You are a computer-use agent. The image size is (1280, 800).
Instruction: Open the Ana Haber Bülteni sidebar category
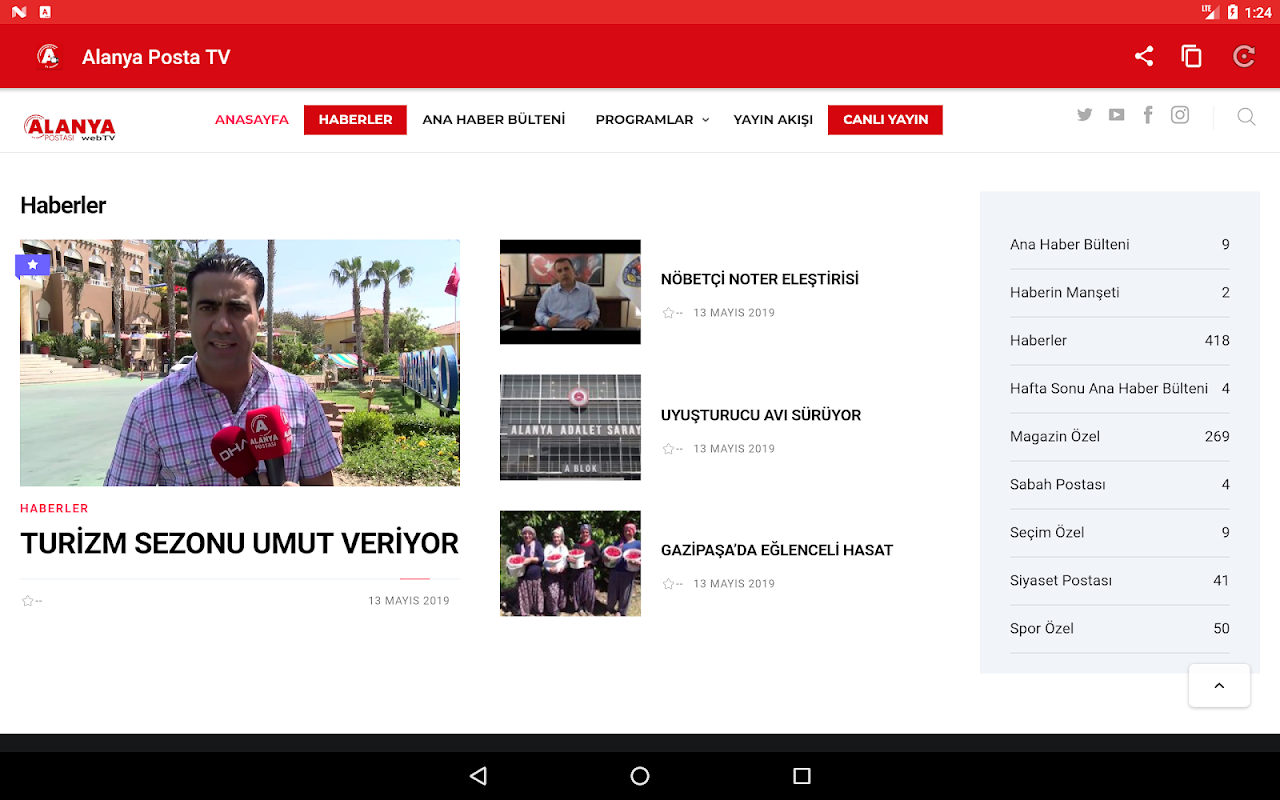(1120, 245)
